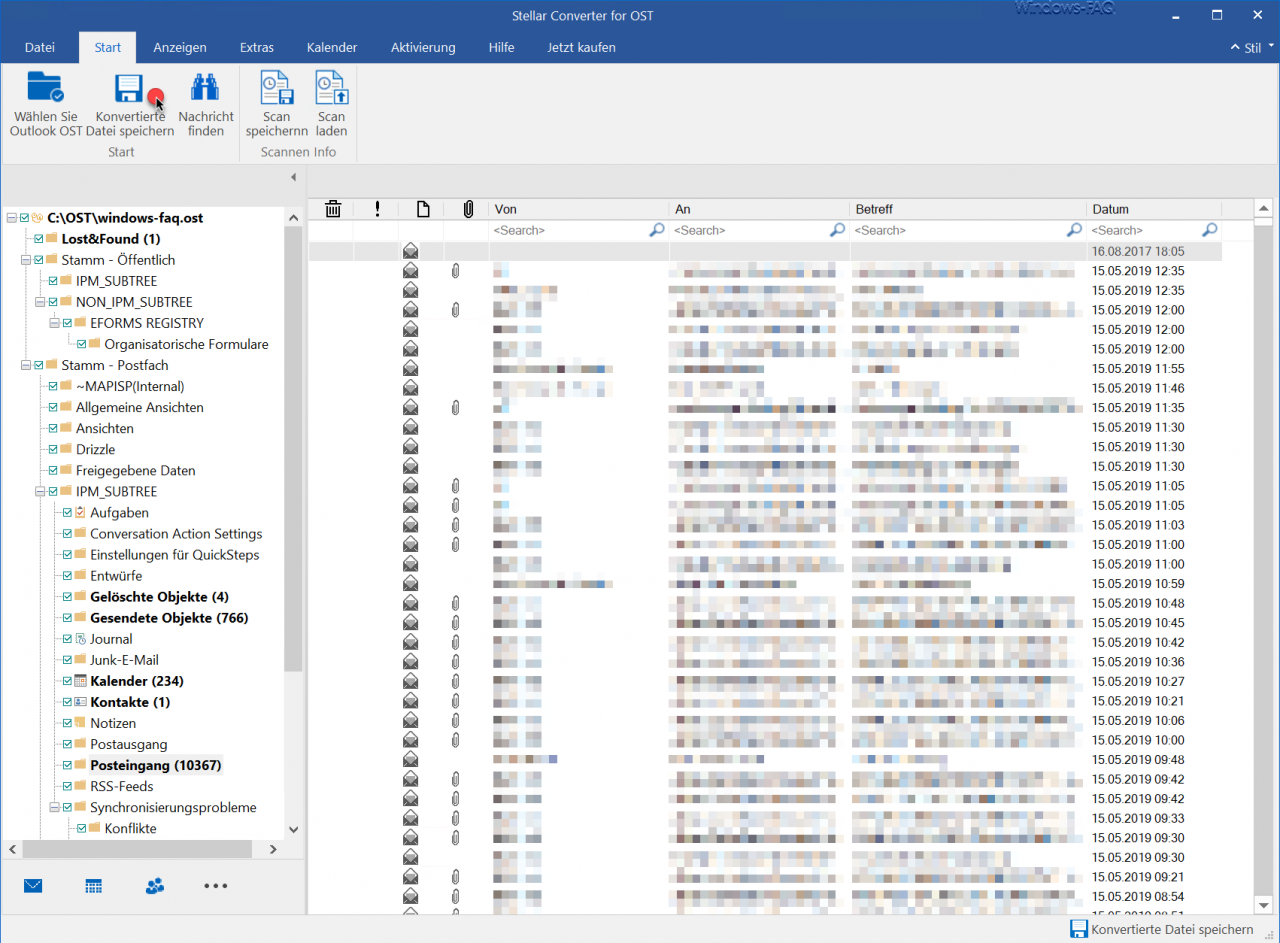Open the Datei menu tab
This screenshot has height=943, width=1280.
point(40,47)
